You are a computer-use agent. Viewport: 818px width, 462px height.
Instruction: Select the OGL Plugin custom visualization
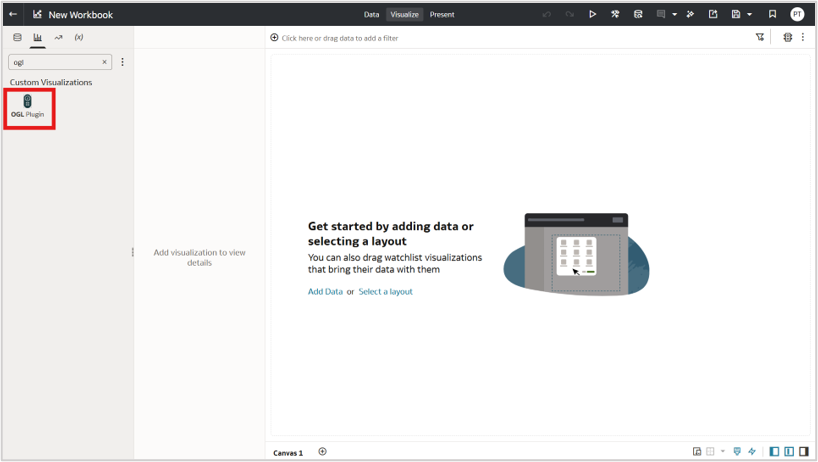click(x=28, y=106)
